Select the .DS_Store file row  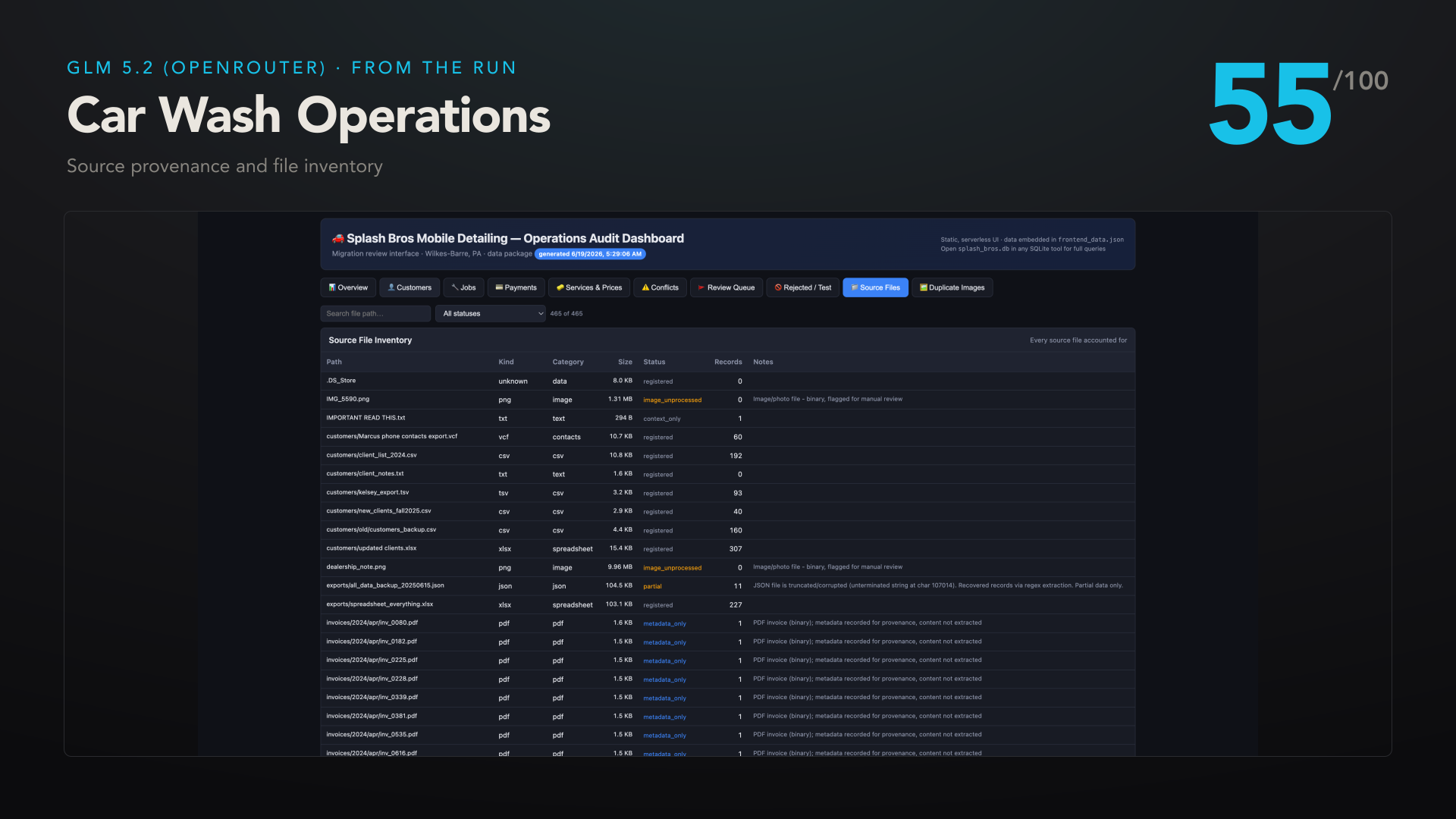728,381
